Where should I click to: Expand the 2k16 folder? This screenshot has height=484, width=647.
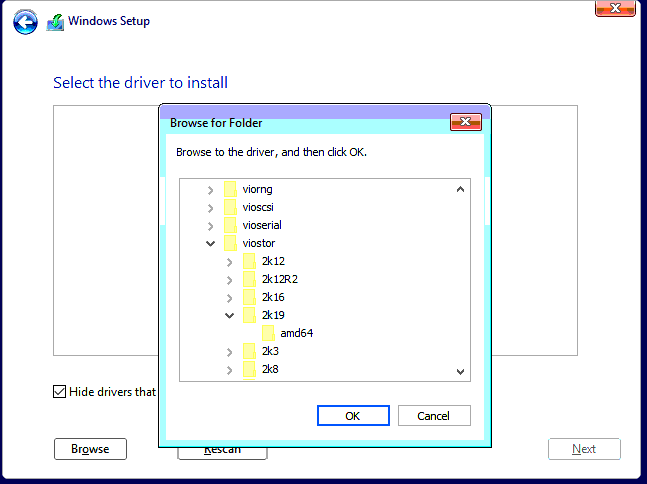[x=229, y=297]
